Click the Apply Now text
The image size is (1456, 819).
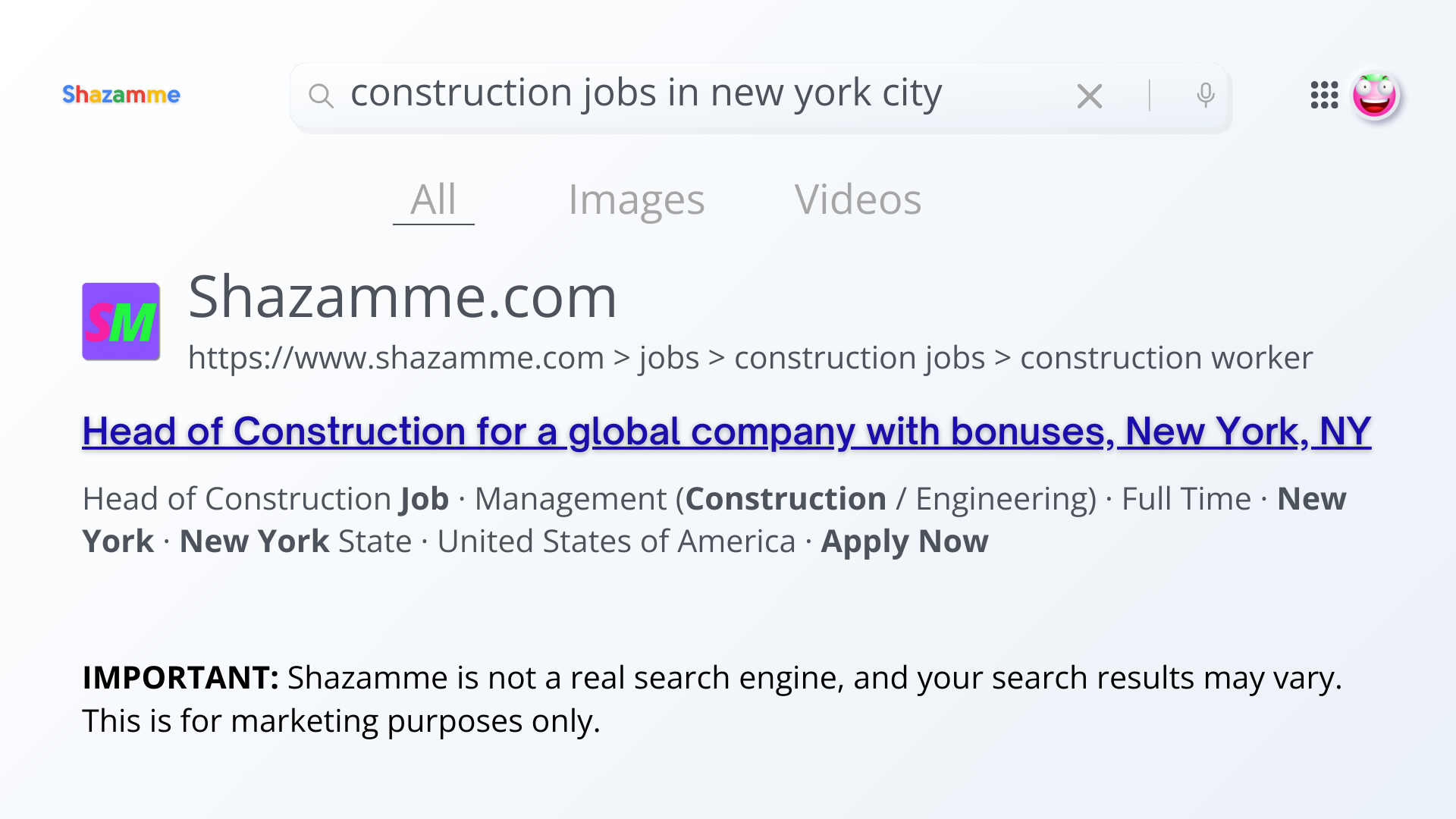pyautogui.click(x=904, y=541)
